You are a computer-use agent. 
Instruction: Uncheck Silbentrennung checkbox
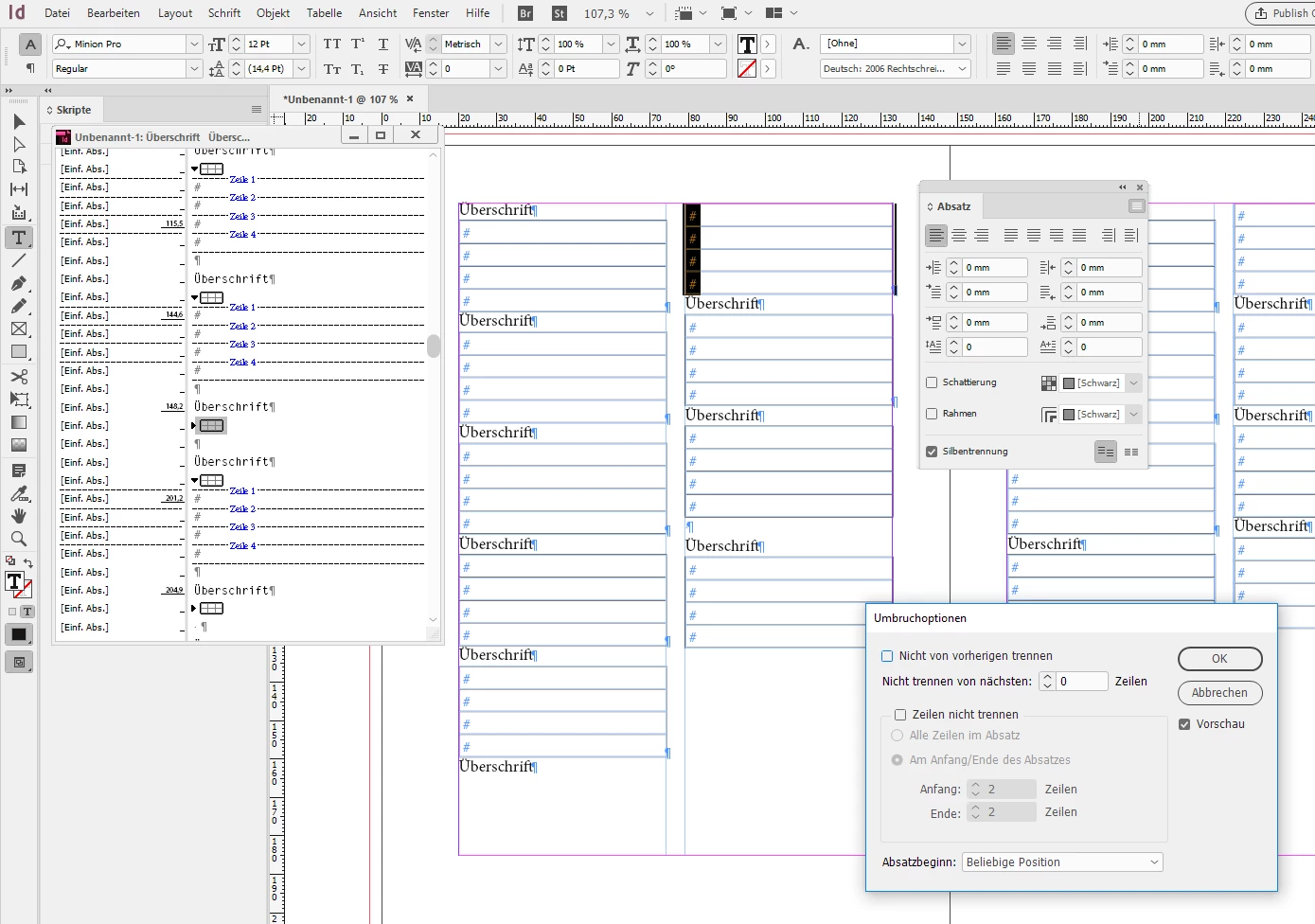pos(932,452)
